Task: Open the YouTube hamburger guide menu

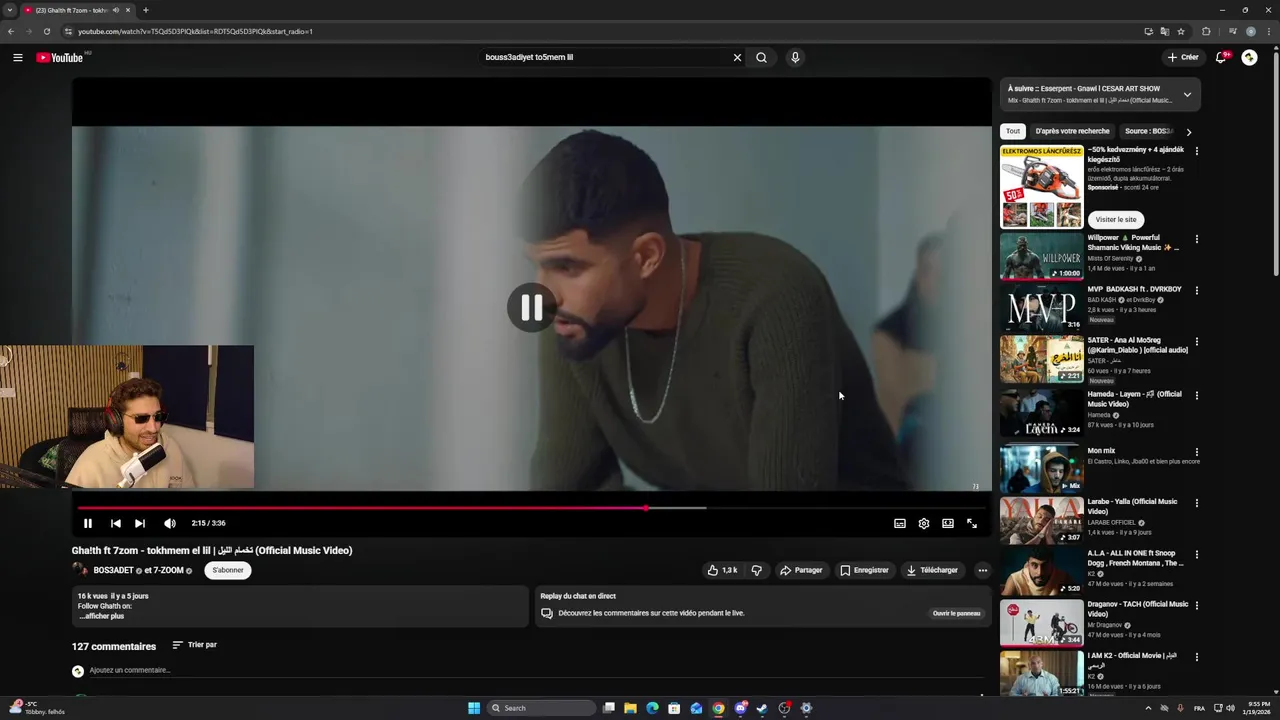Action: click(17, 57)
